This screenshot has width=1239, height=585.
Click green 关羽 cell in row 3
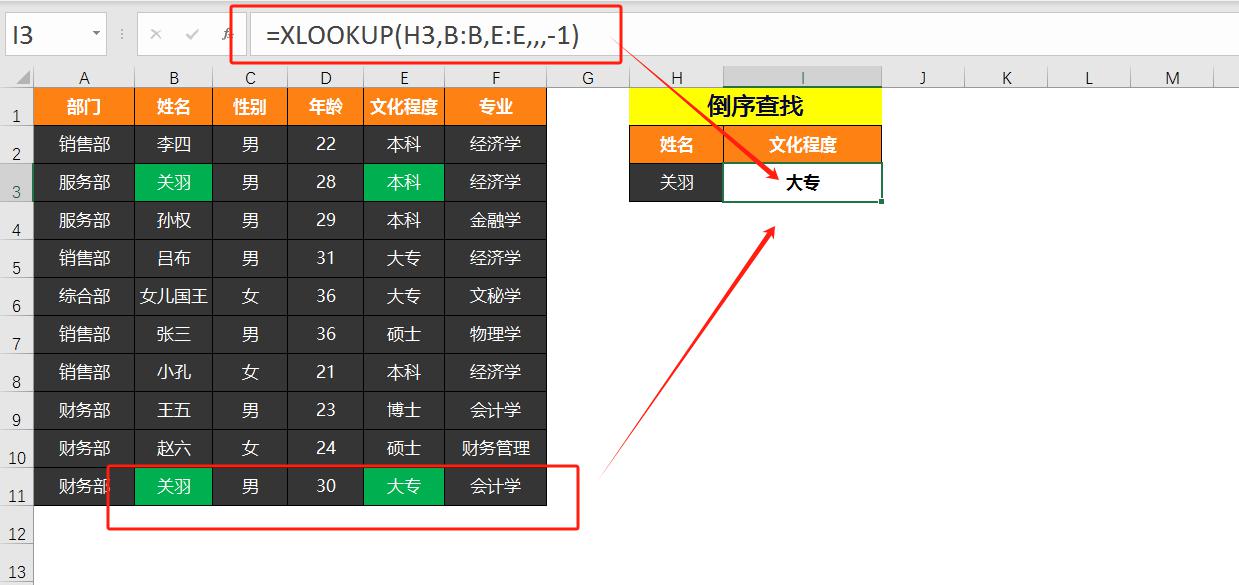(173, 183)
